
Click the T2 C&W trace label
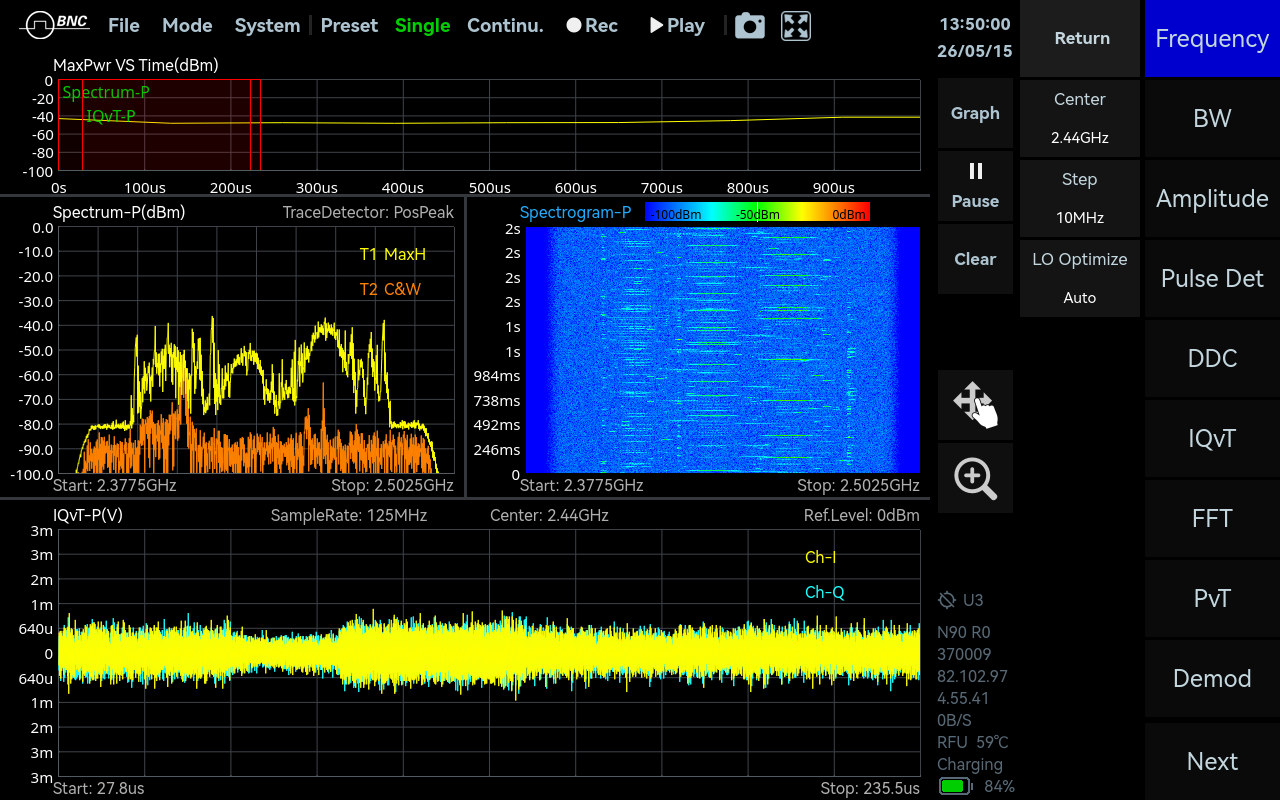point(390,289)
